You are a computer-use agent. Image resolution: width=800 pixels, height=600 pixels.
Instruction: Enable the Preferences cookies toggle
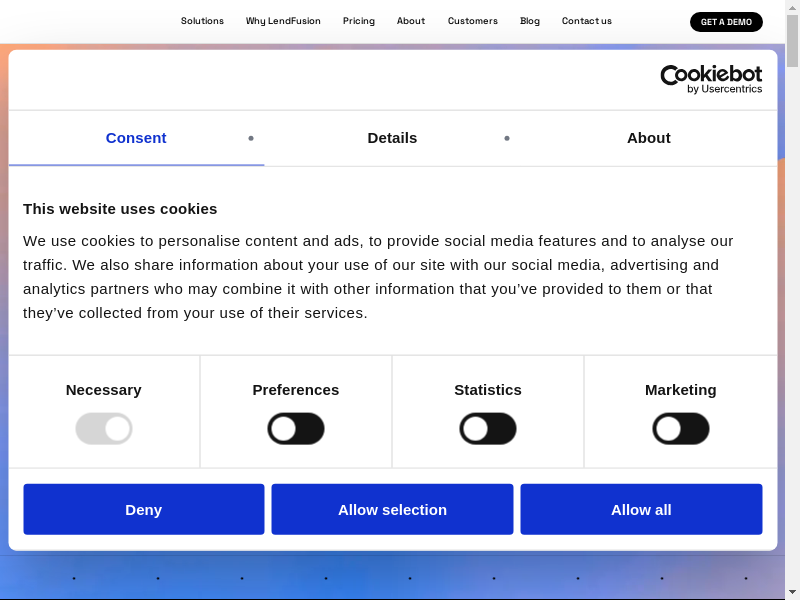pos(296,429)
